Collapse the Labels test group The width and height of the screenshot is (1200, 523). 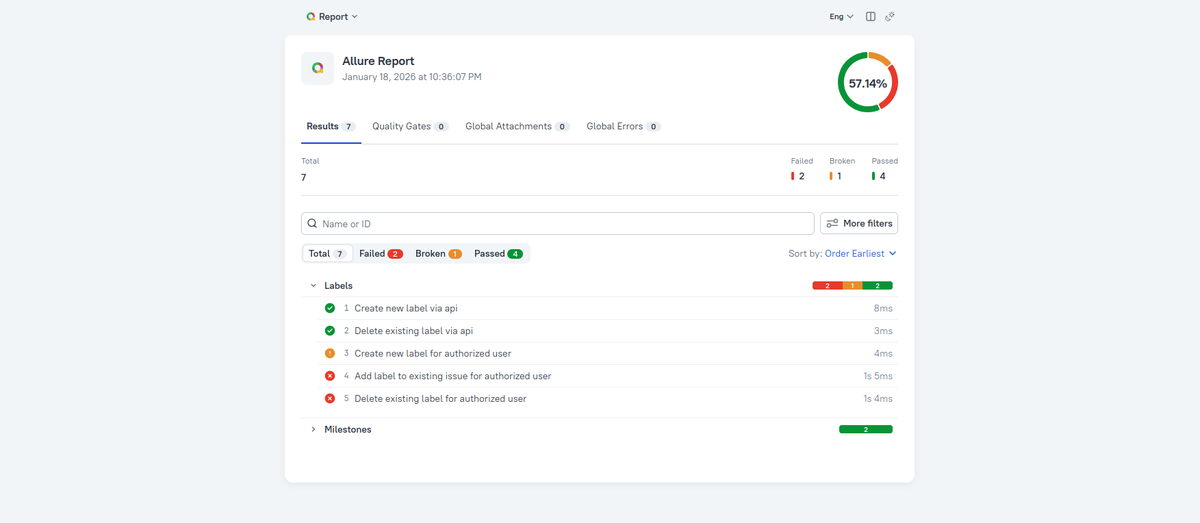click(x=313, y=286)
